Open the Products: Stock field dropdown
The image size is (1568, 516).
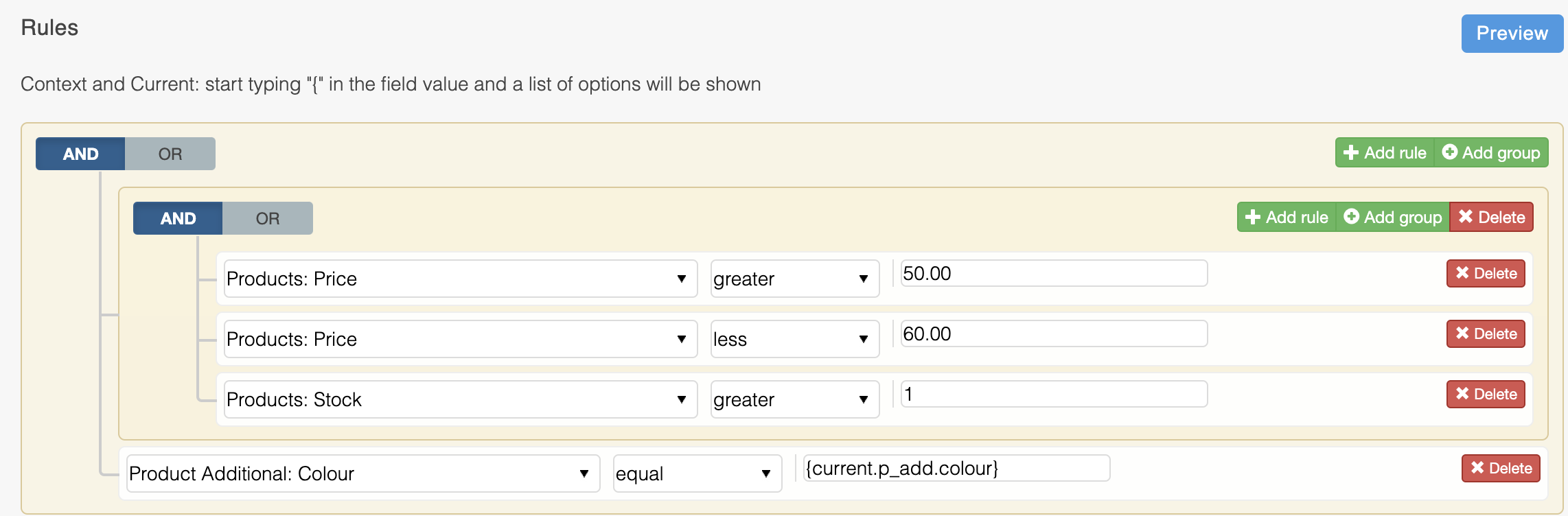pyautogui.click(x=461, y=399)
